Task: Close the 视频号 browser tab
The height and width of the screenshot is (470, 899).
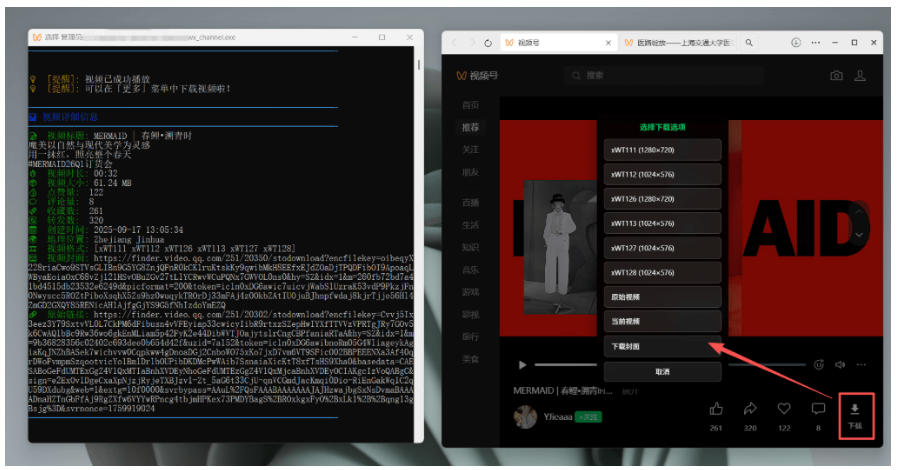Action: tap(608, 43)
